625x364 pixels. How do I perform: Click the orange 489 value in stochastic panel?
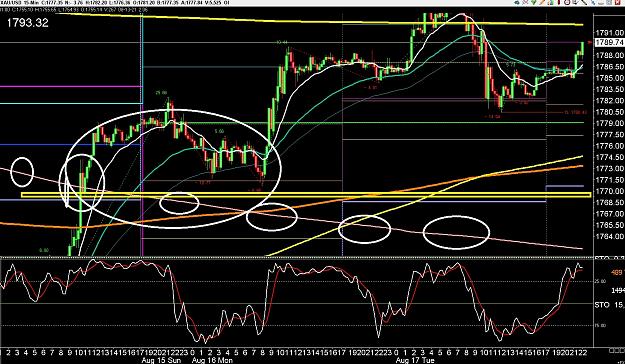point(617,273)
